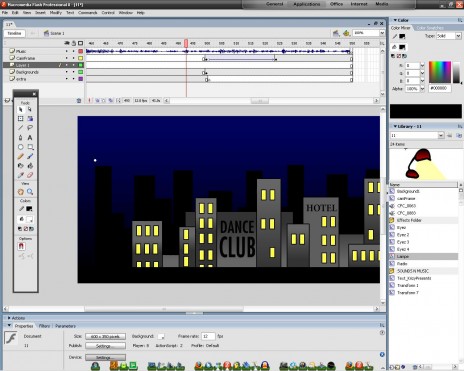Switch to the Color Swatches tab
This screenshot has width=464, height=371.
[430, 28]
